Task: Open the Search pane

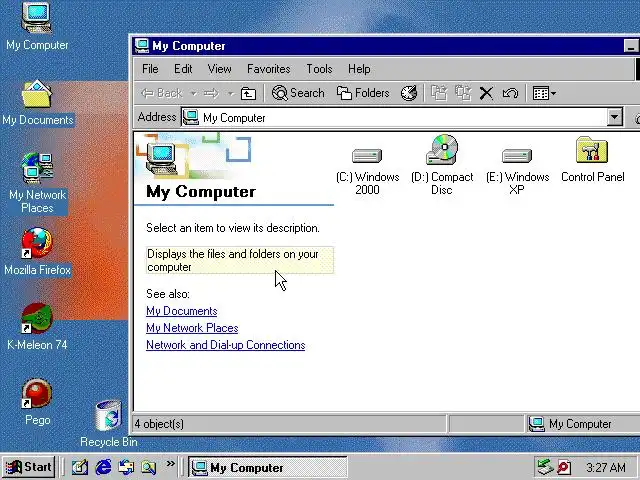Action: 298,93
